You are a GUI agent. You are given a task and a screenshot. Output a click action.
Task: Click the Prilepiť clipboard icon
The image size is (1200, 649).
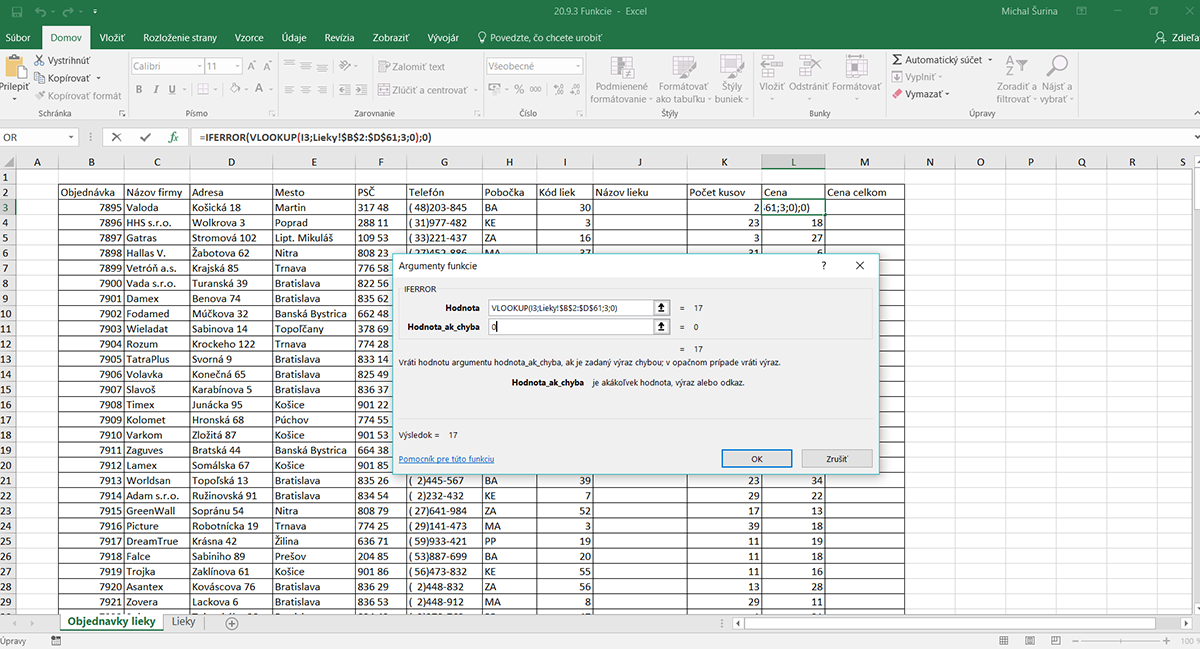click(14, 67)
